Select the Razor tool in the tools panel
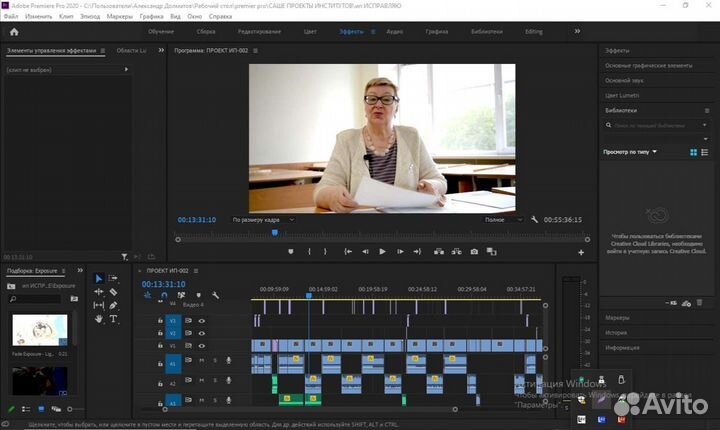This screenshot has height=430, width=720. (113, 292)
